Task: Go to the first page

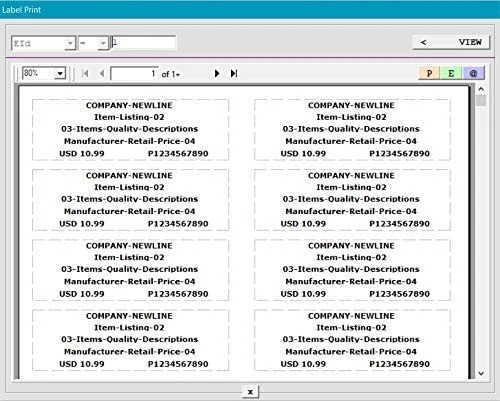Action: pyautogui.click(x=85, y=73)
